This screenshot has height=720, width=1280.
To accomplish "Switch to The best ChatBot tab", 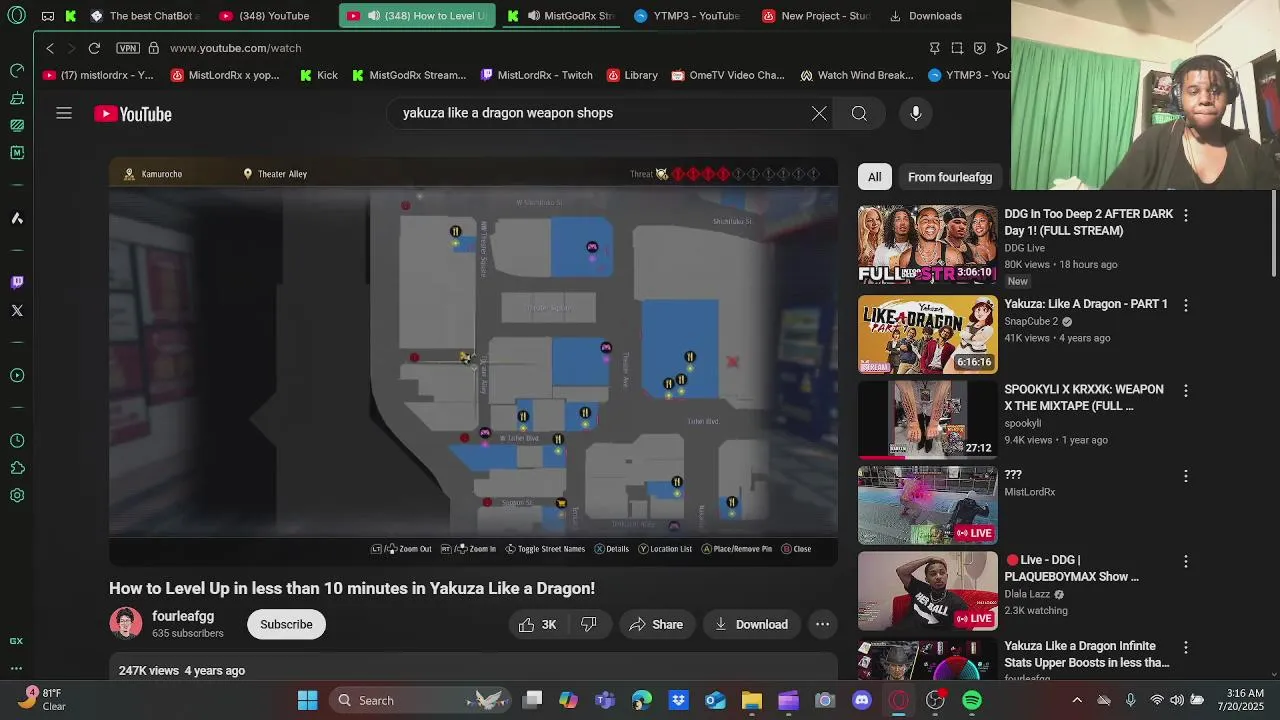I will click(145, 16).
